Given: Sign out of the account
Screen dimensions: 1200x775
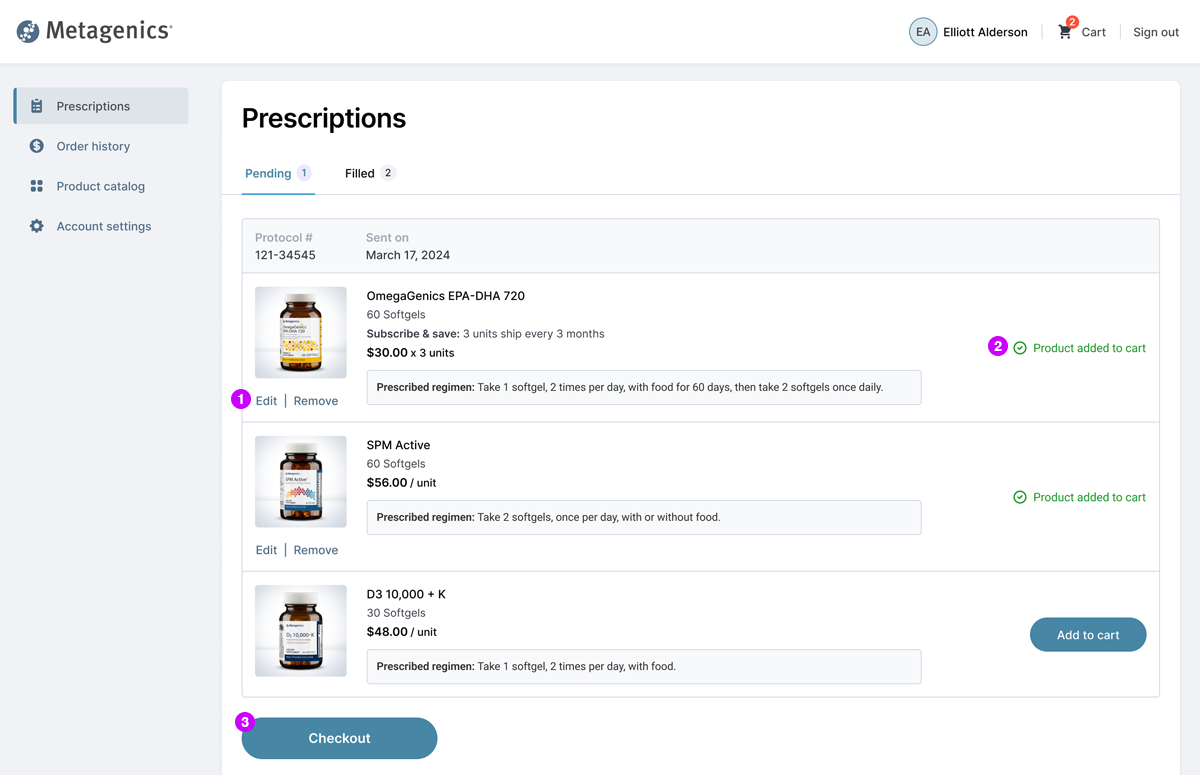Looking at the screenshot, I should (x=1156, y=32).
